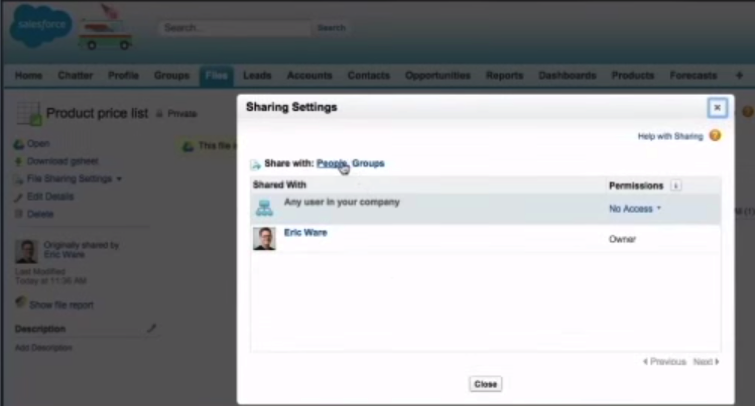Open the Reports tab

click(x=504, y=76)
